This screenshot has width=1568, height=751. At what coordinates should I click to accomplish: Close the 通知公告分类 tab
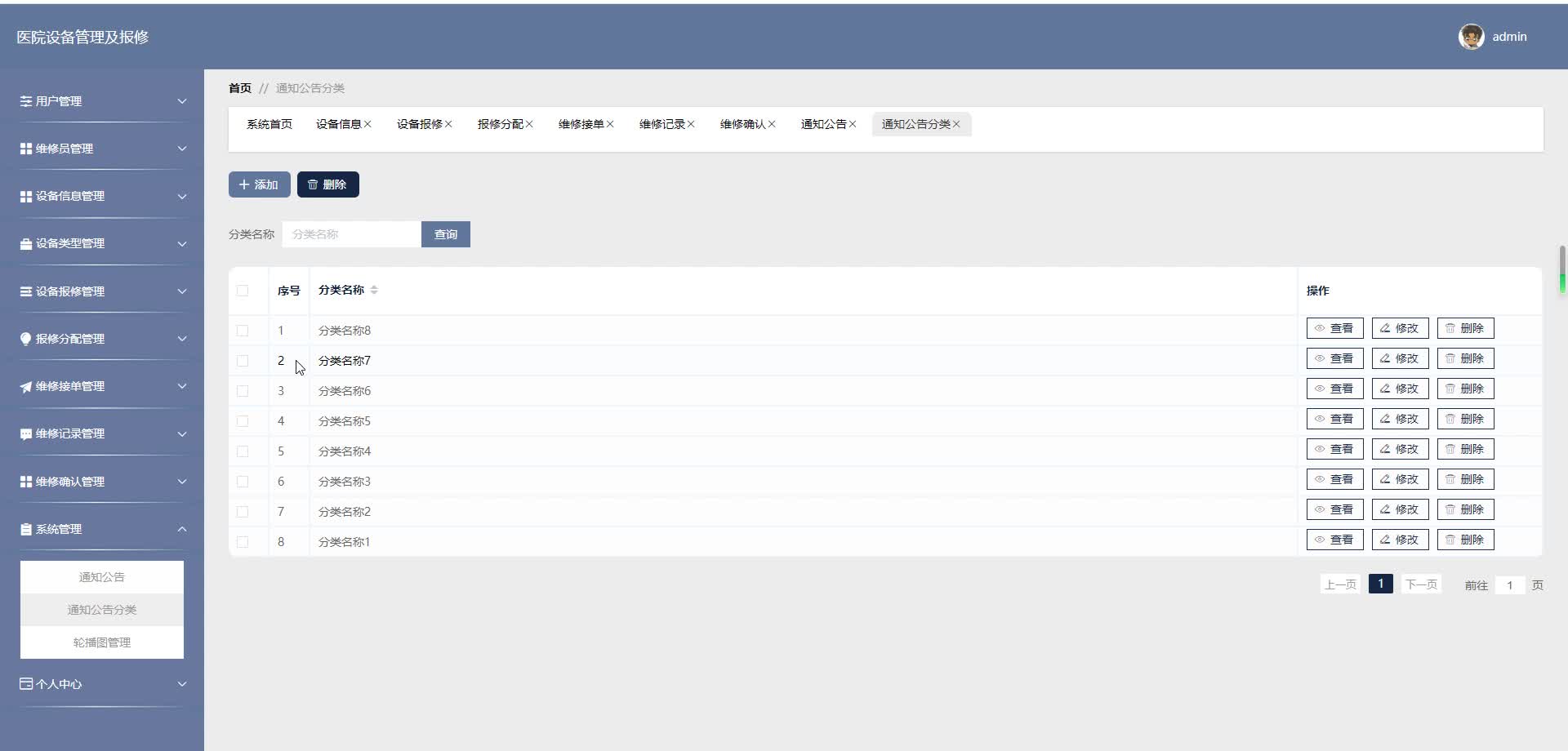(x=956, y=124)
